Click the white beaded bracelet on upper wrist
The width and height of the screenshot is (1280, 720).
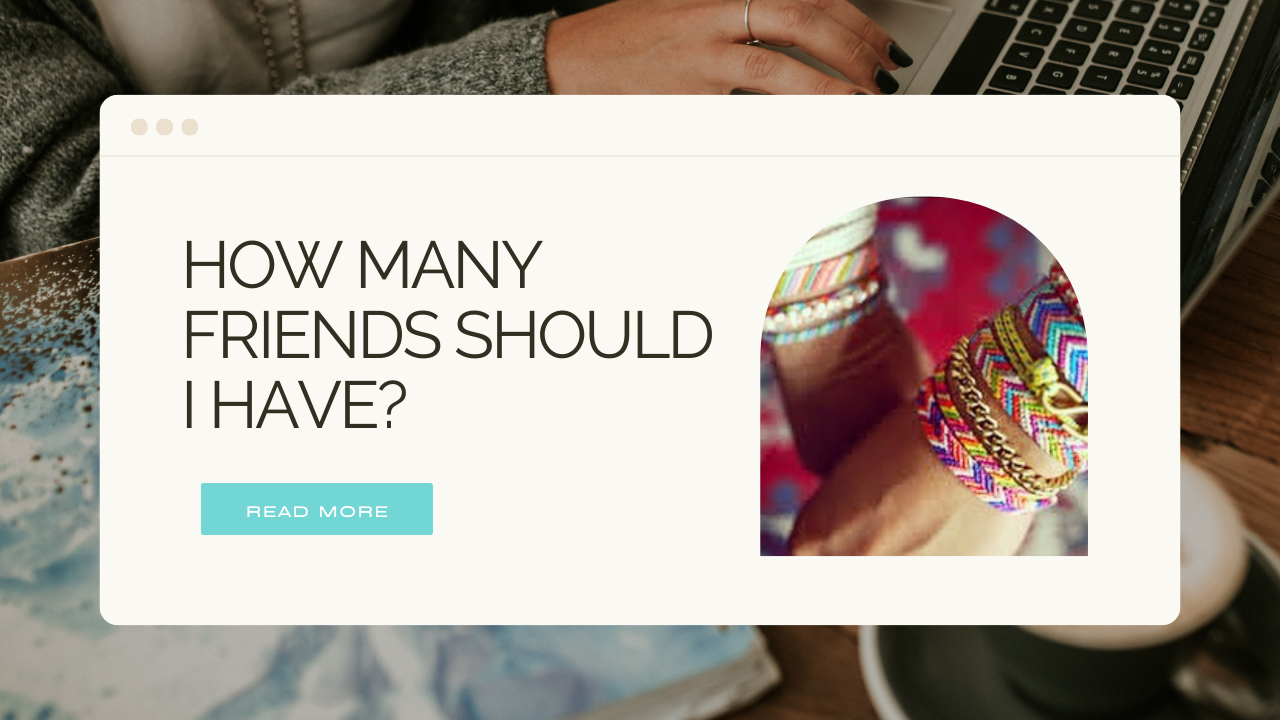pos(822,307)
